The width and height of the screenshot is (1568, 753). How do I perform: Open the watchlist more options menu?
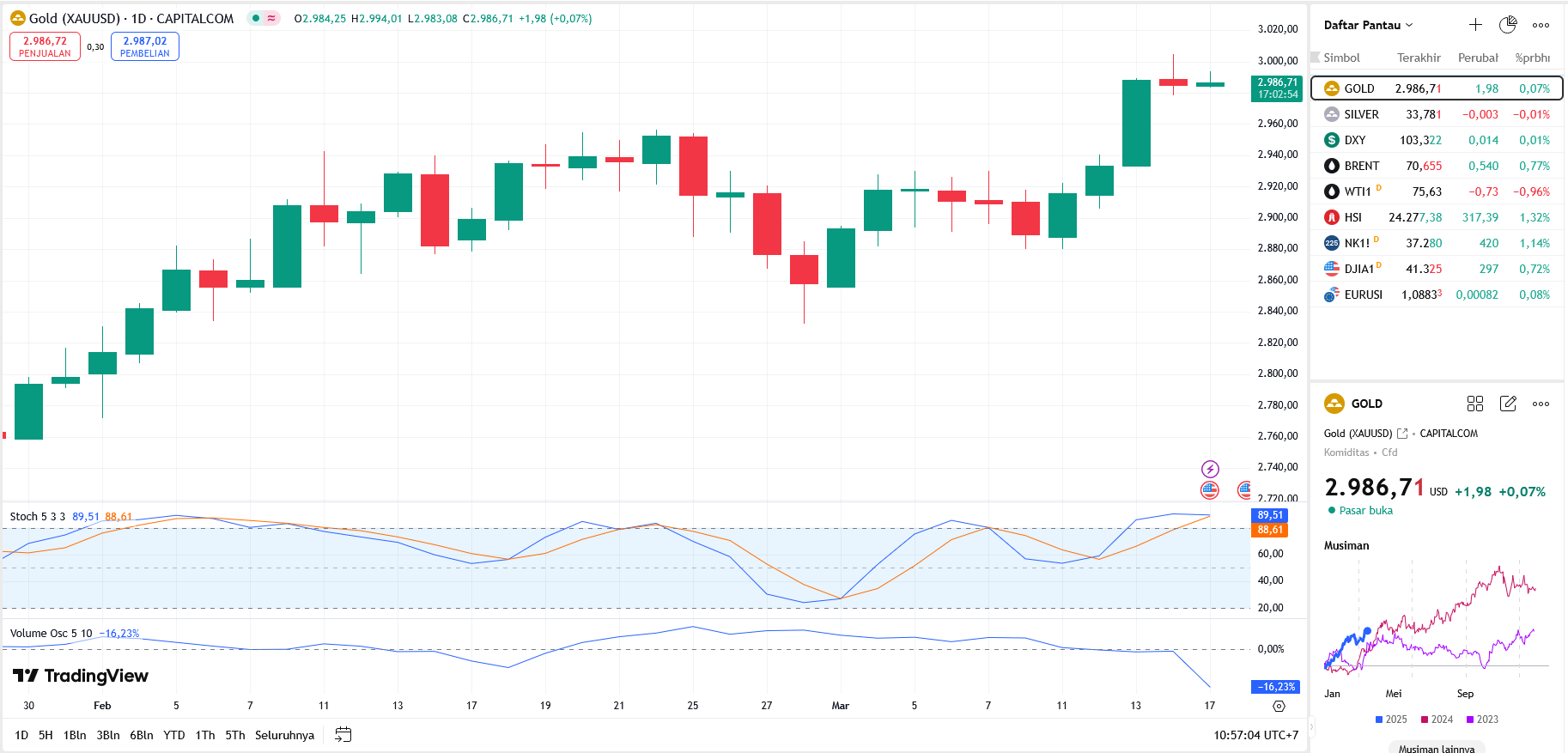point(1541,25)
